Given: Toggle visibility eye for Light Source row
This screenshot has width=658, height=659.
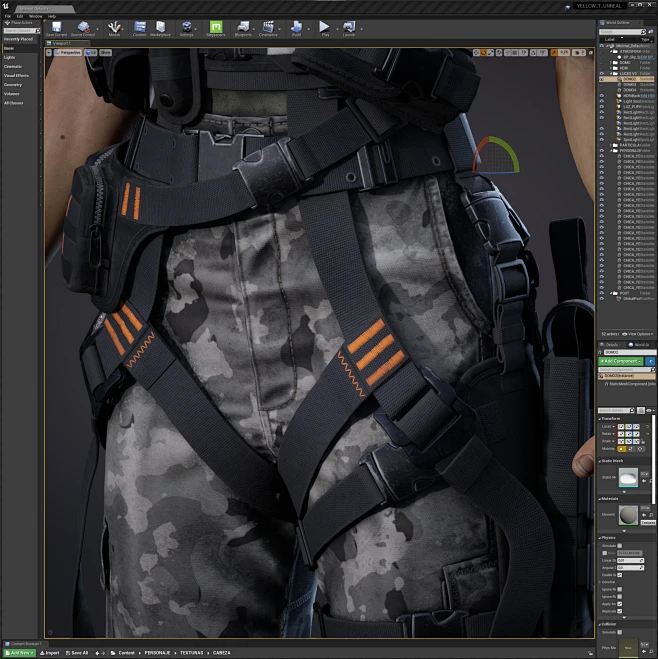Looking at the screenshot, I should [602, 101].
